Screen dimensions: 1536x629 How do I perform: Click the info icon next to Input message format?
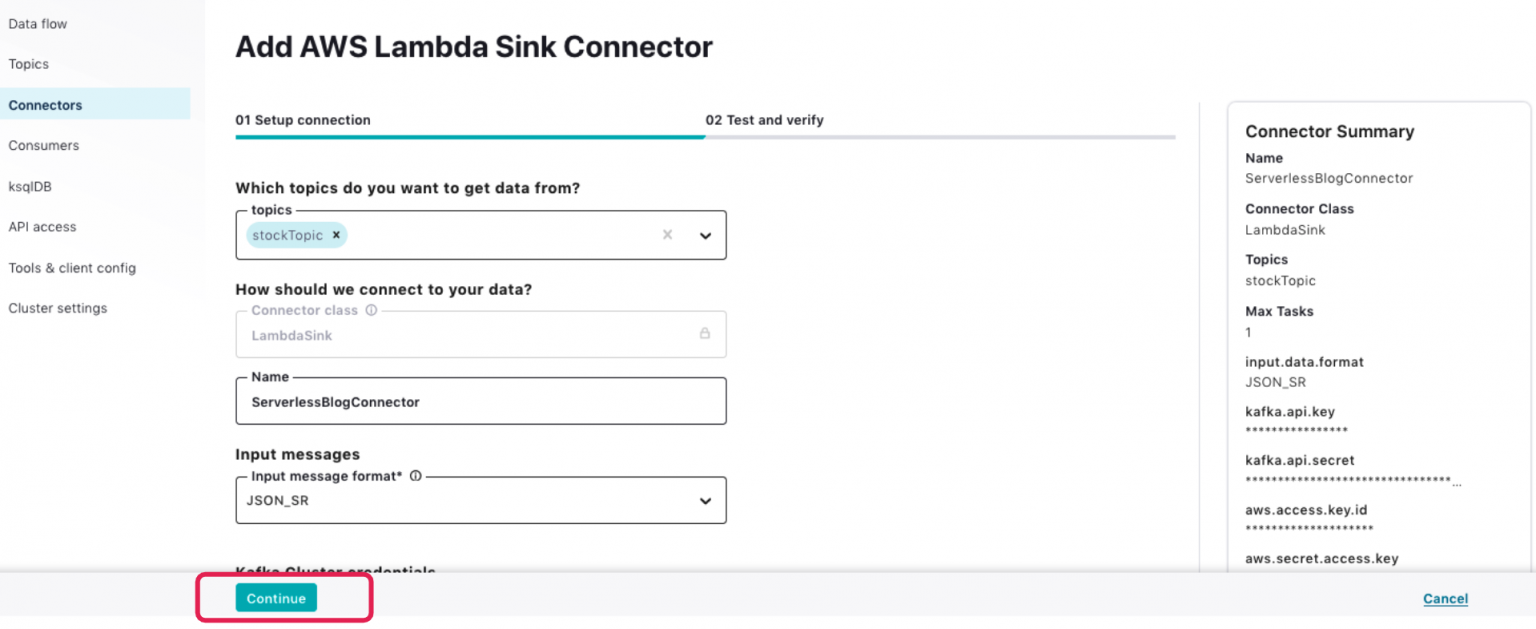[x=415, y=476]
